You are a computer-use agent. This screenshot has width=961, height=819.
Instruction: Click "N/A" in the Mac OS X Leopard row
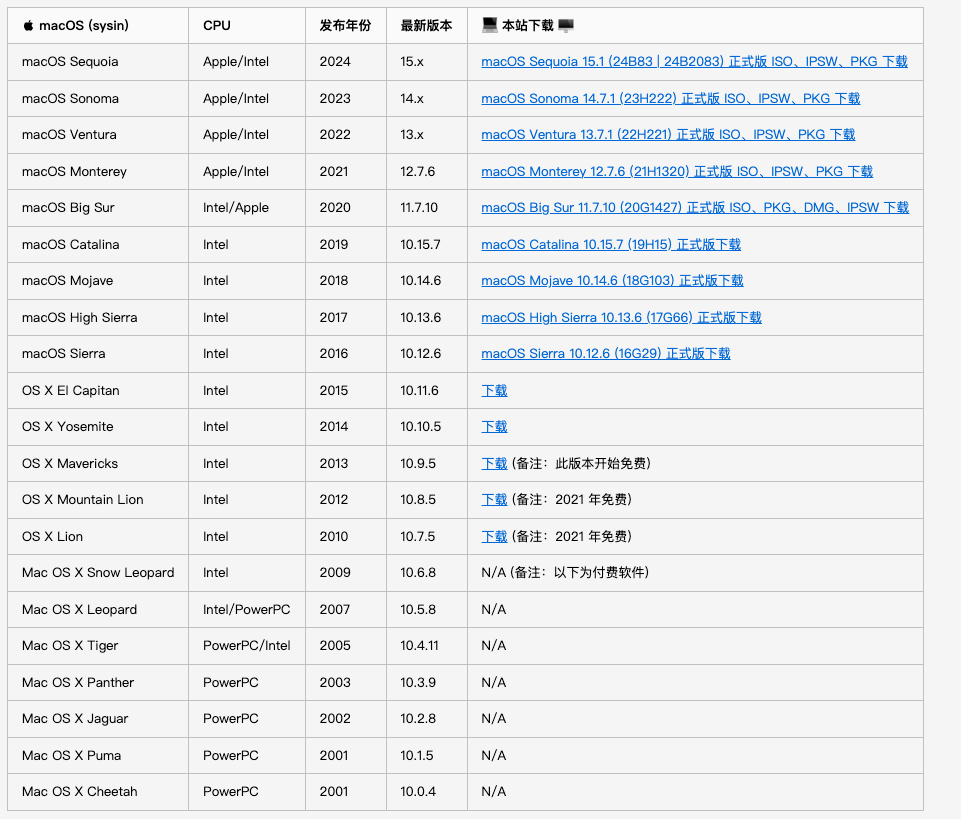(493, 609)
